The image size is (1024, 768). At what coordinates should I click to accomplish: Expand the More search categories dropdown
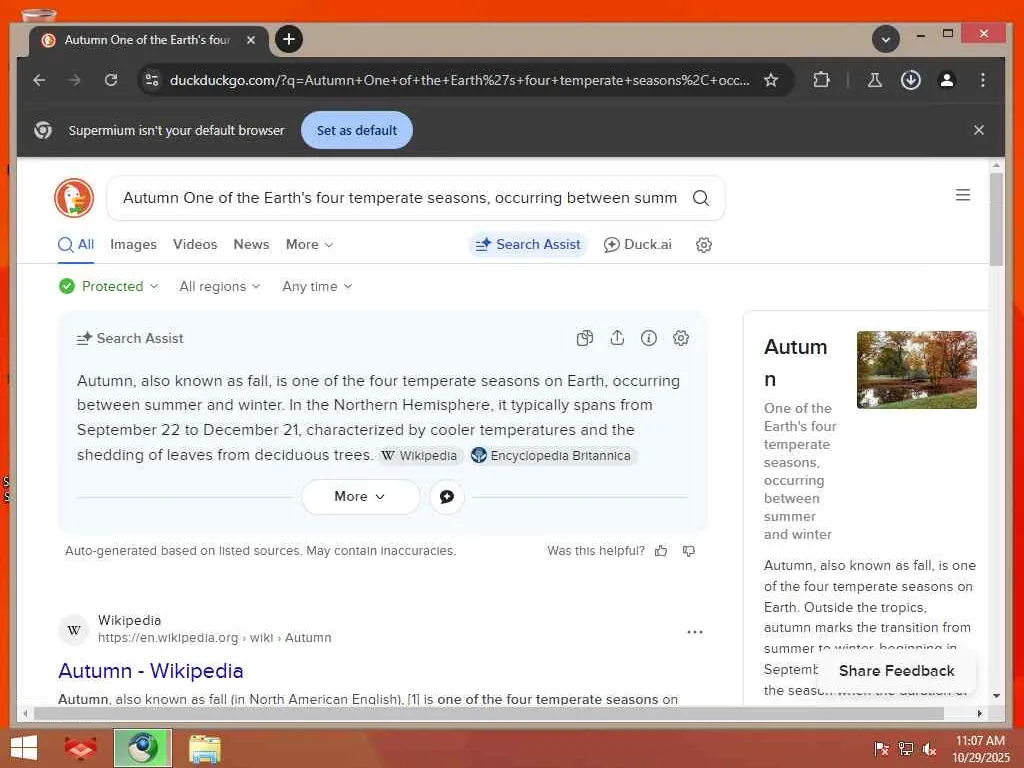(310, 244)
